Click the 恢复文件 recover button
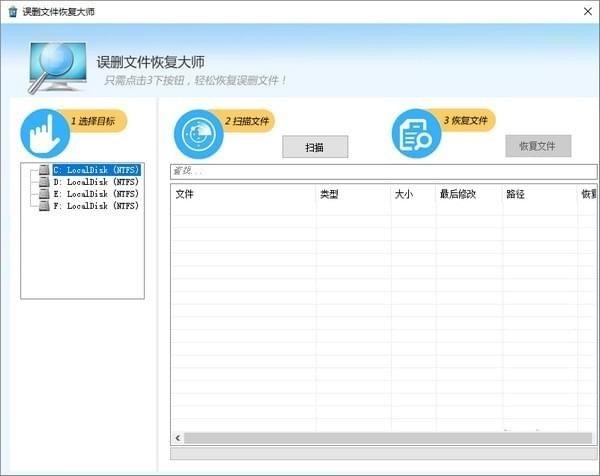The image size is (600, 476). pos(538,146)
